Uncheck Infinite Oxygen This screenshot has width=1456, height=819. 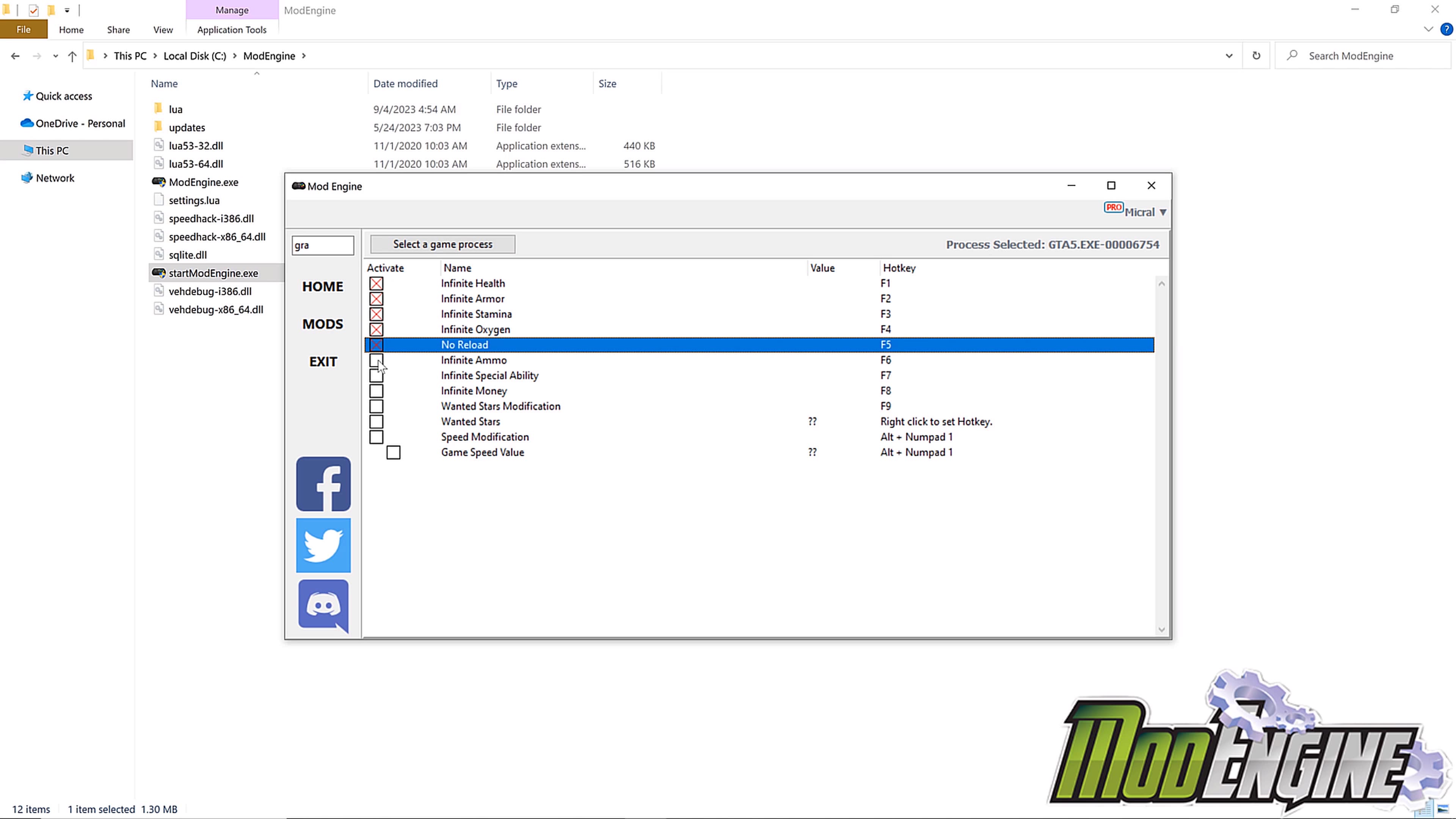coord(377,329)
